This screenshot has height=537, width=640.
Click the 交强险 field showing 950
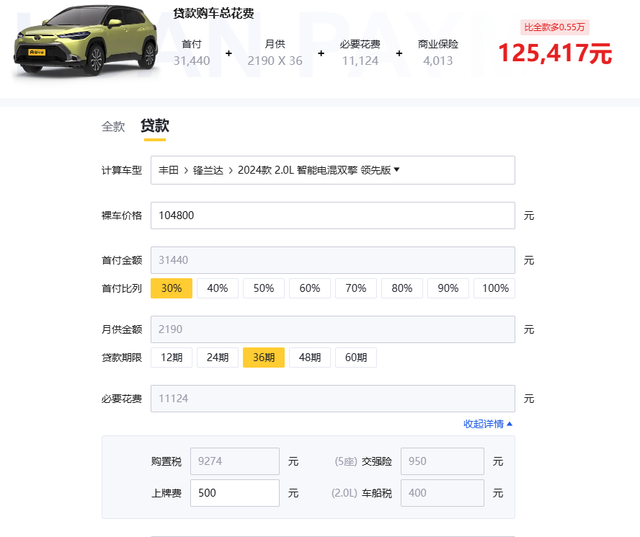pos(442,461)
